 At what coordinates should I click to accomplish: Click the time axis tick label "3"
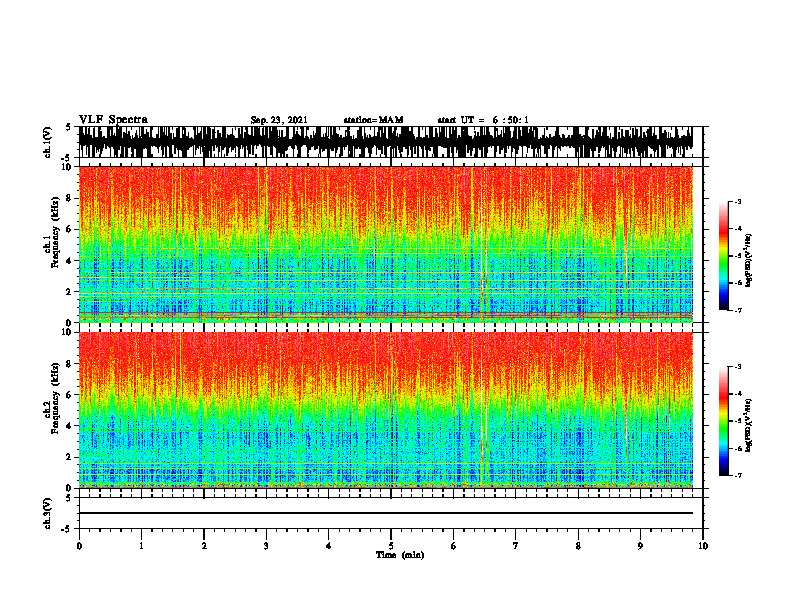(x=266, y=546)
